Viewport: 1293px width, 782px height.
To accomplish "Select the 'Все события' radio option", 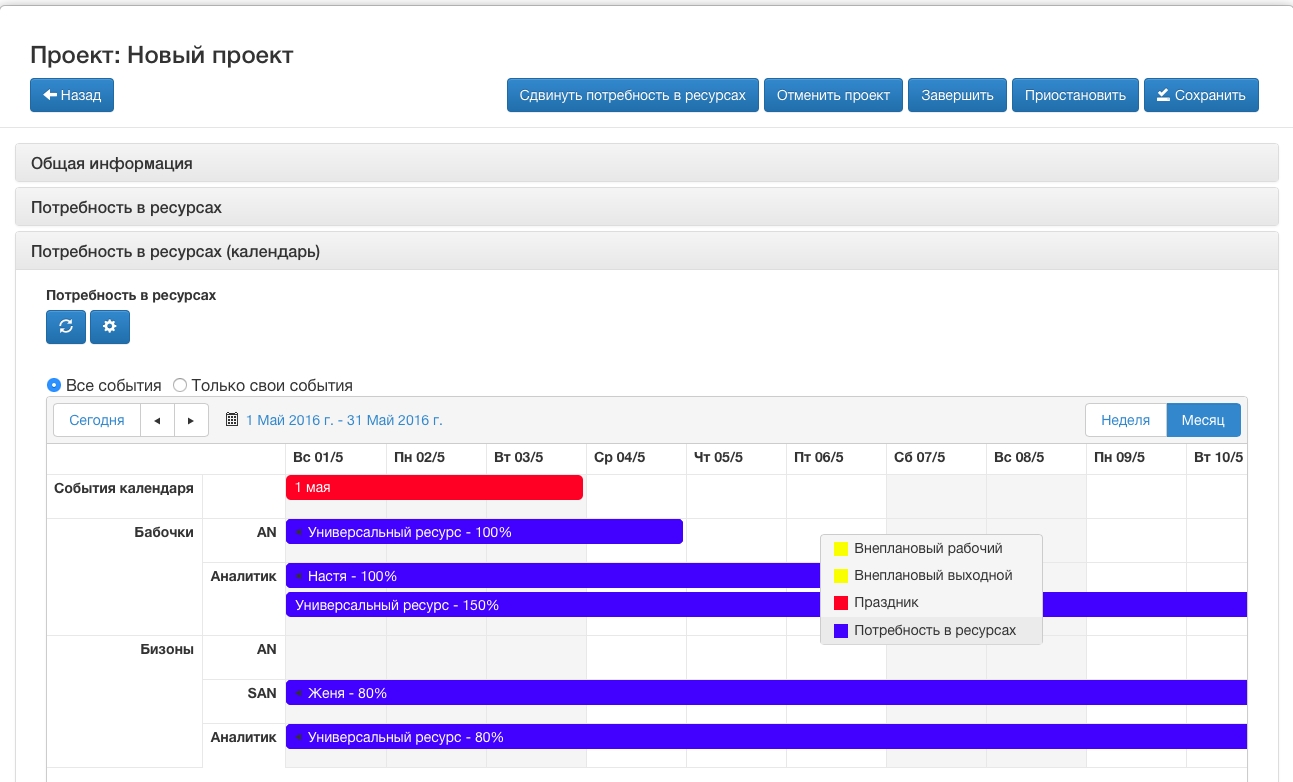I will [55, 385].
